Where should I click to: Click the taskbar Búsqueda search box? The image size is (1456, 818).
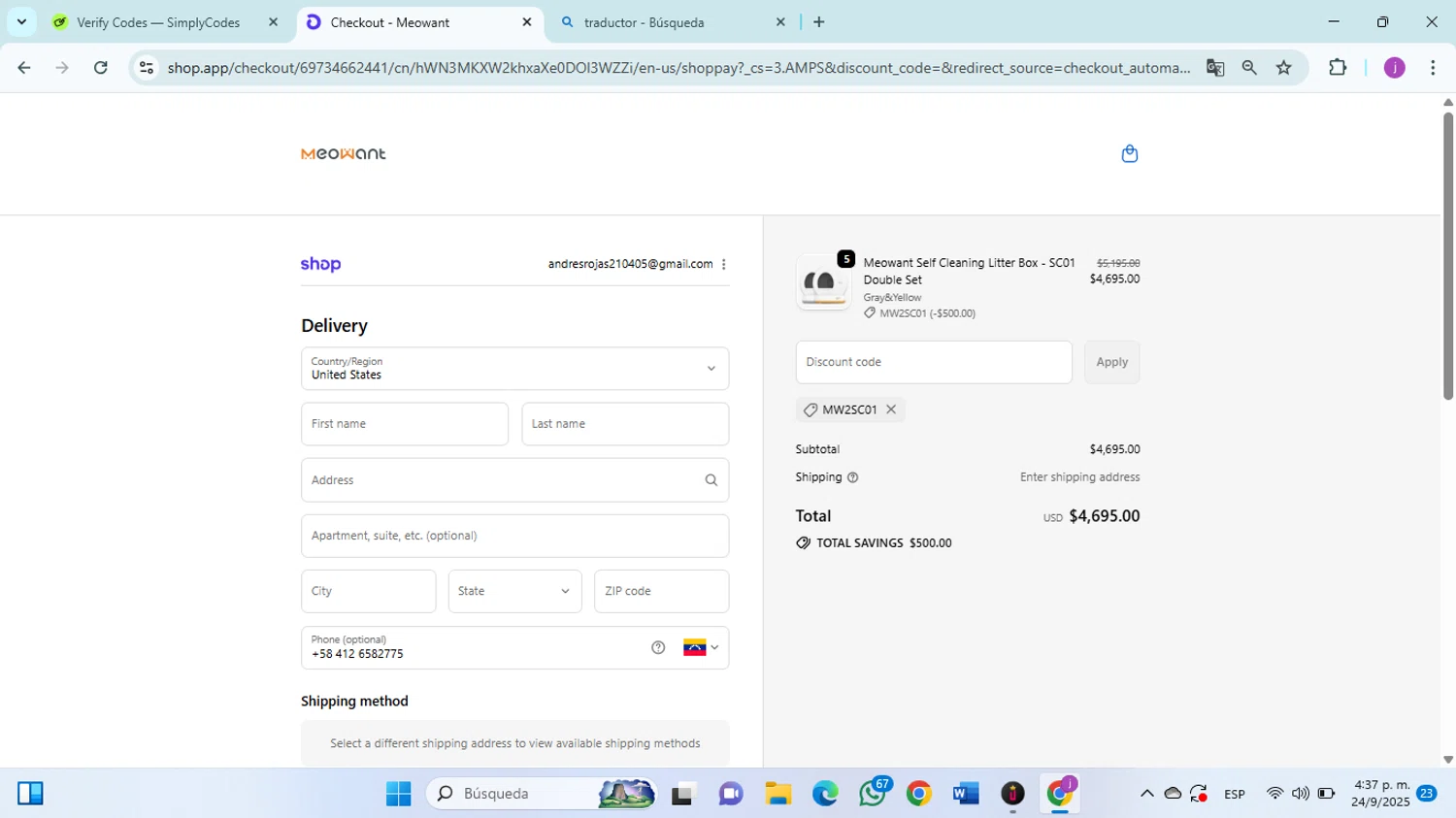click(541, 794)
